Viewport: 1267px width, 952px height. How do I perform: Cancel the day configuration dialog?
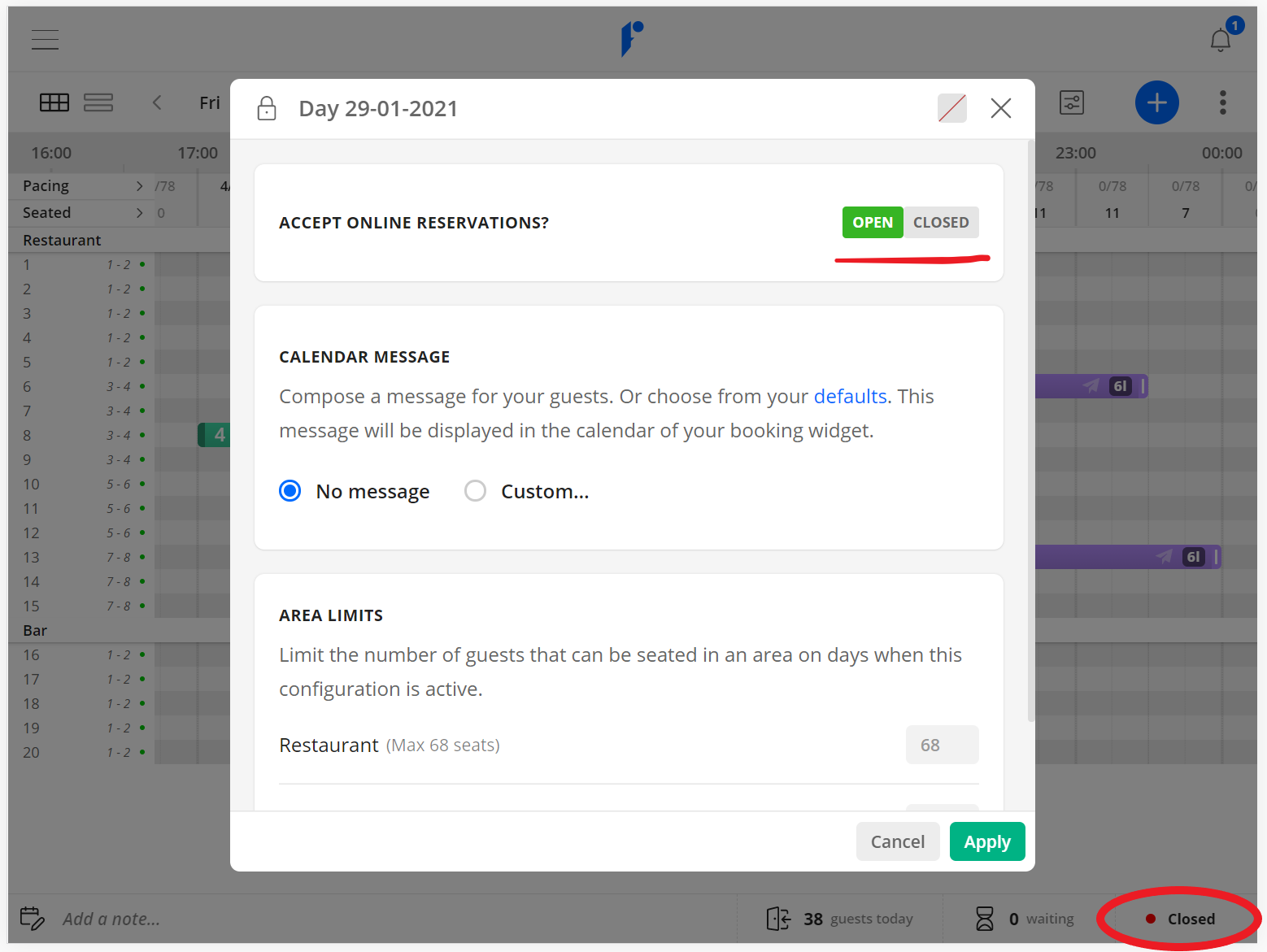coord(897,841)
